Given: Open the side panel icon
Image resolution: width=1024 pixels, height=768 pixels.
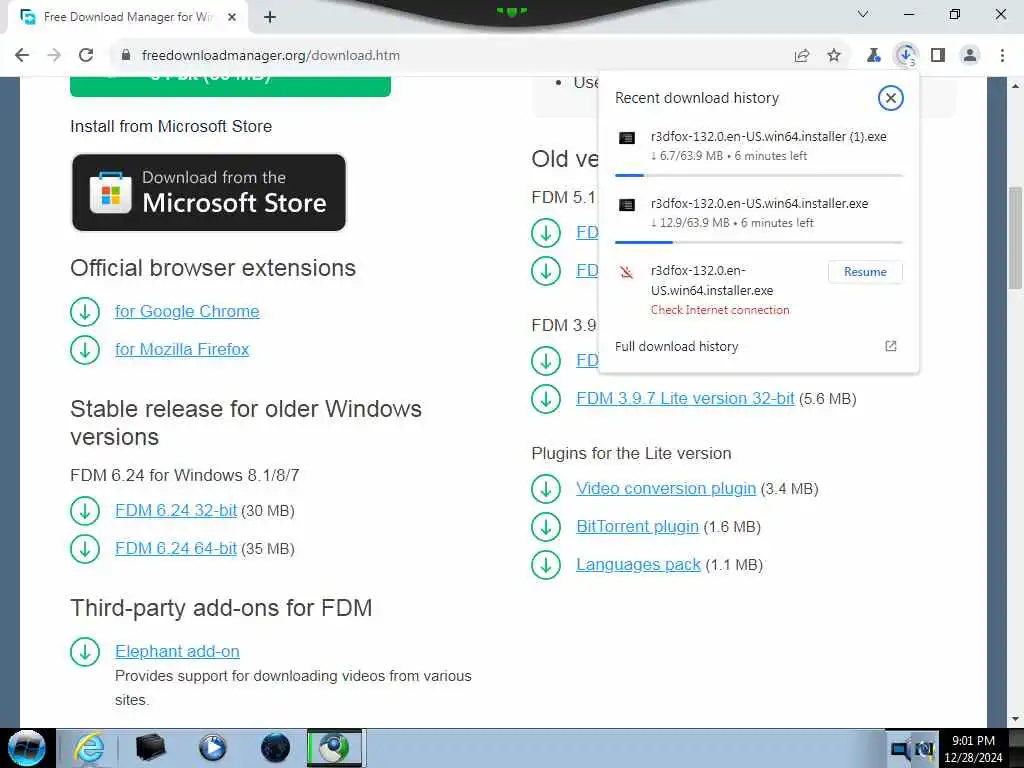Looking at the screenshot, I should coord(938,56).
